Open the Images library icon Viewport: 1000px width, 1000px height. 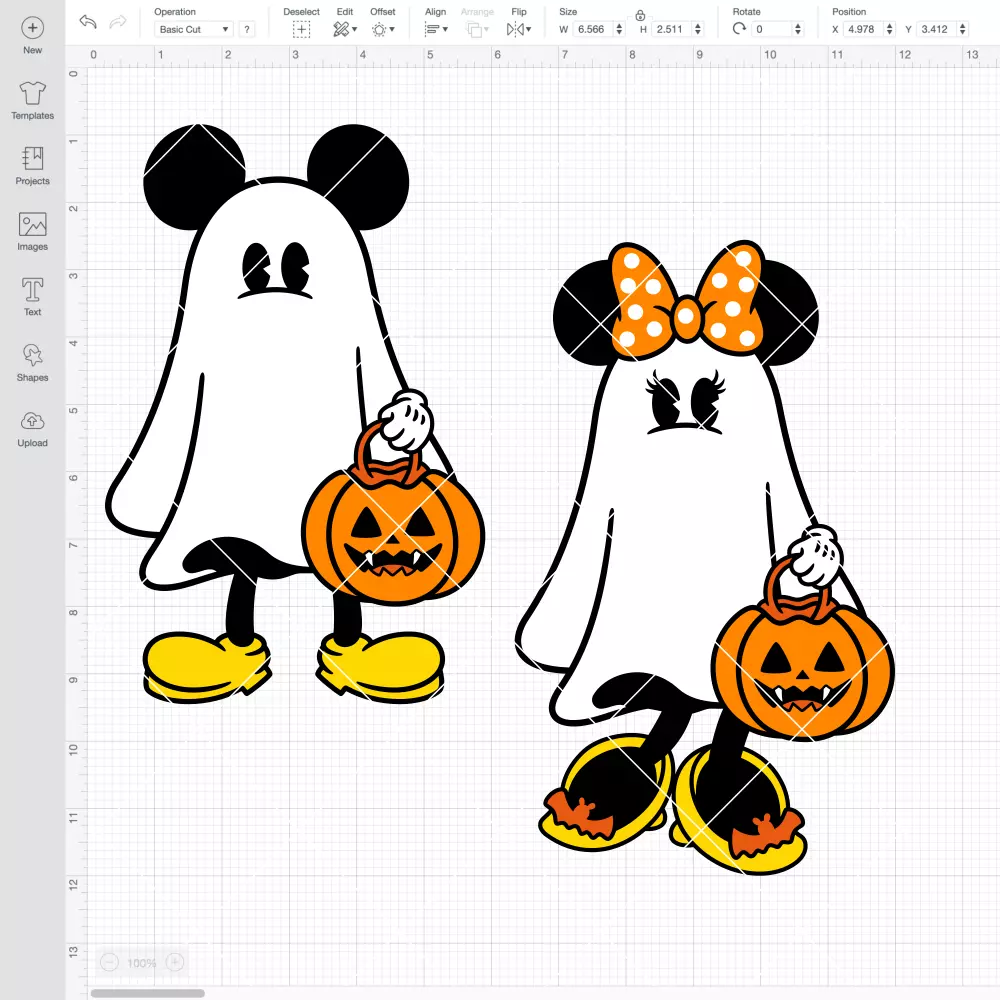coord(33,224)
